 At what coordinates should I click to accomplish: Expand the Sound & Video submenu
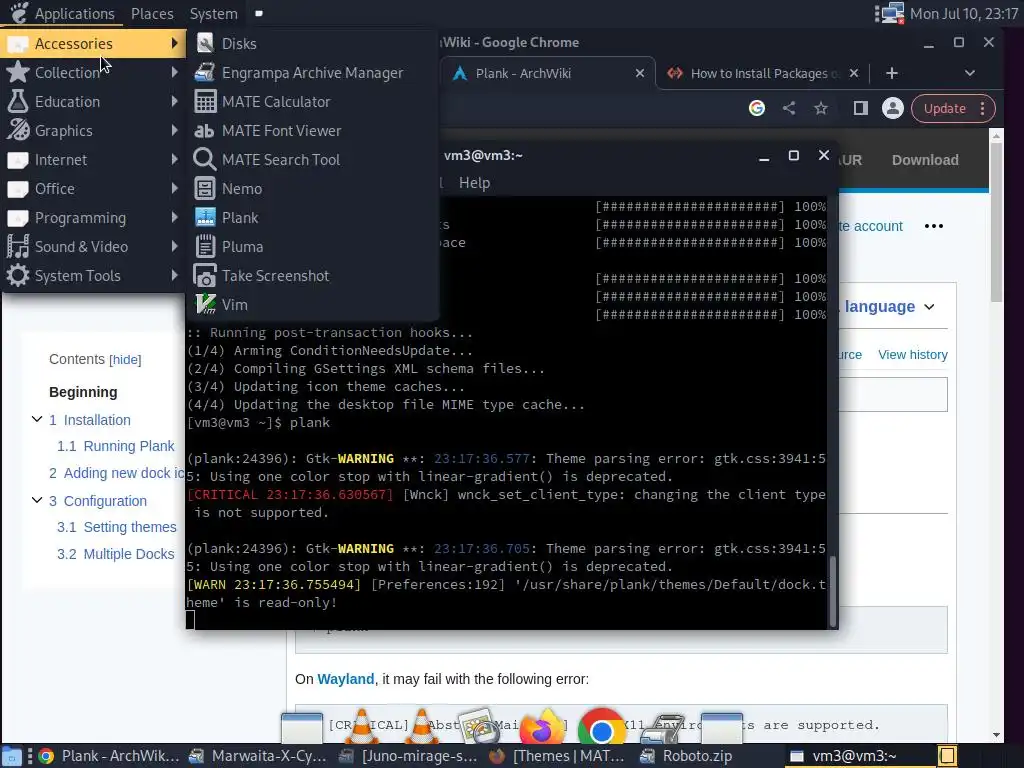[x=93, y=247]
